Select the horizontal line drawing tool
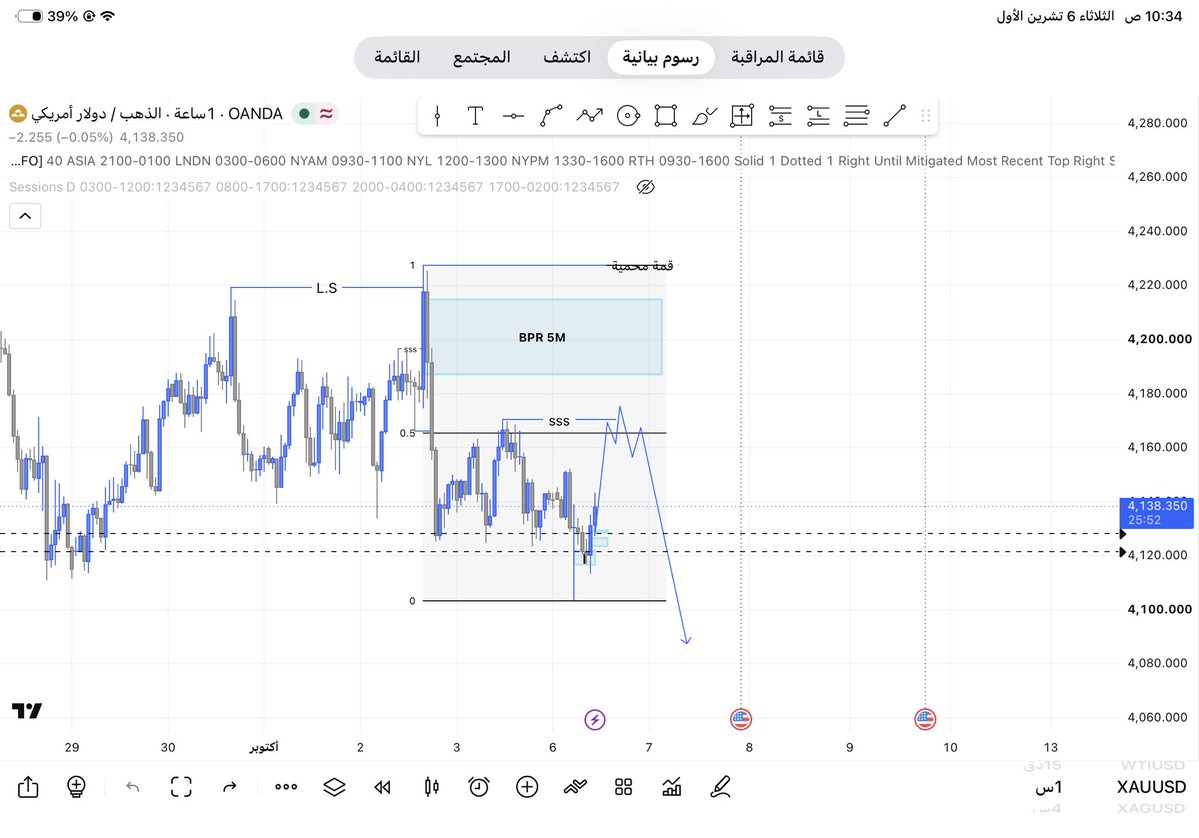 tap(513, 116)
